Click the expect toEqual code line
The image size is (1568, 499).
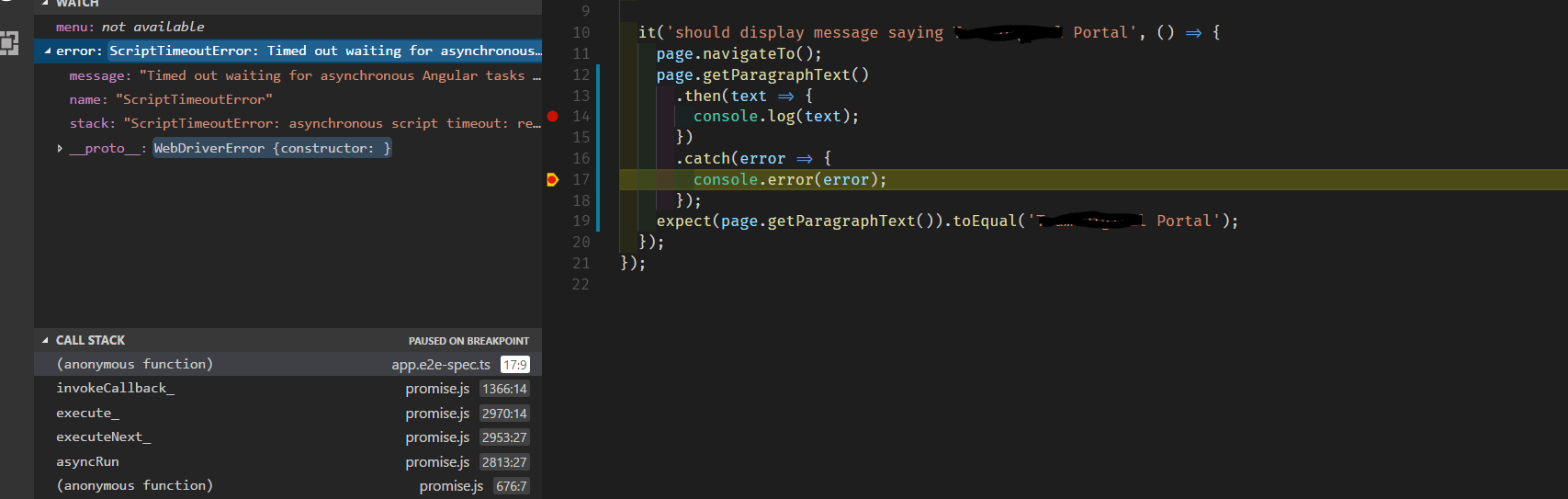pyautogui.click(x=947, y=221)
